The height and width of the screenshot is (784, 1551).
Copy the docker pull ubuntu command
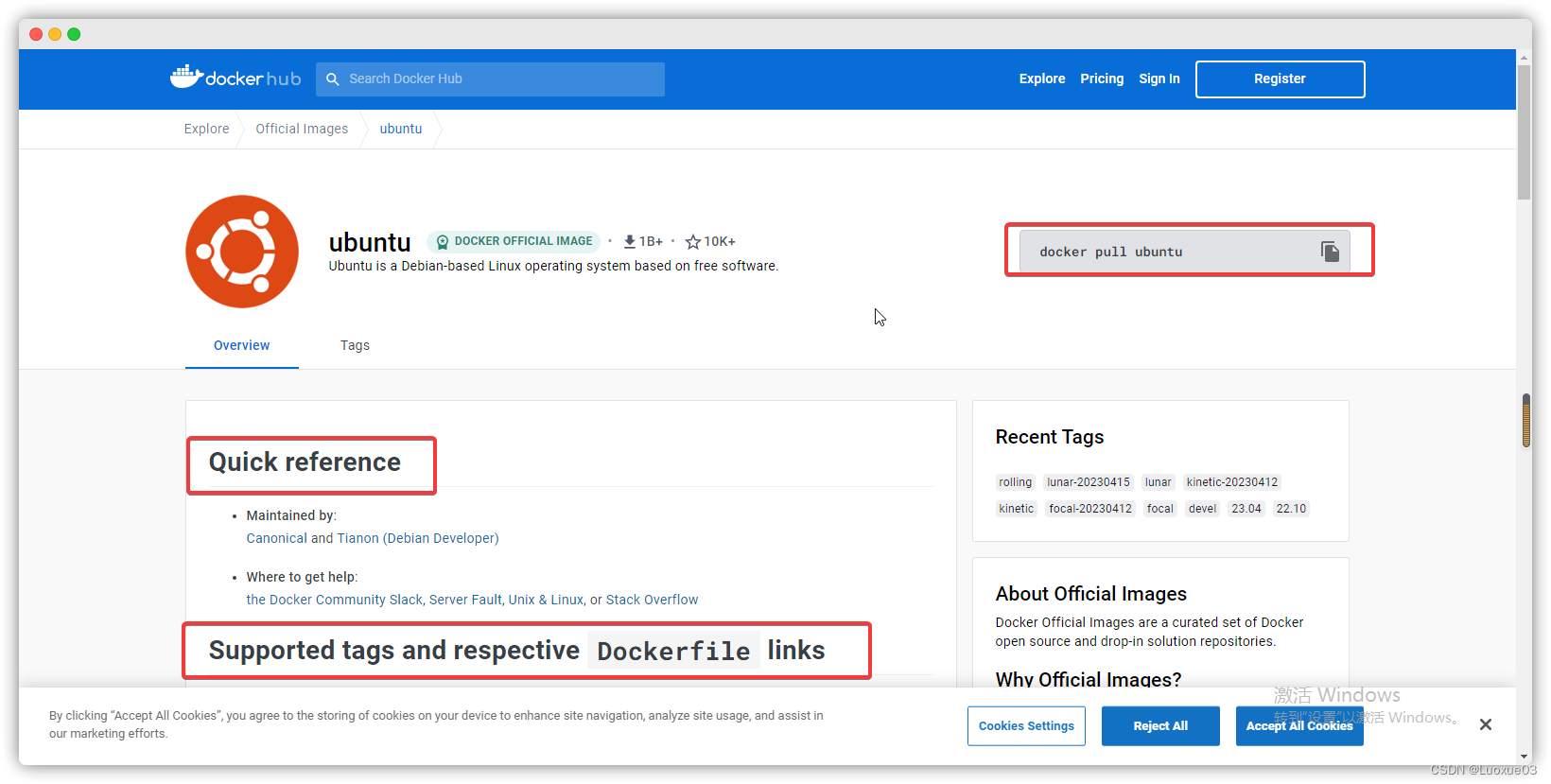[1330, 252]
